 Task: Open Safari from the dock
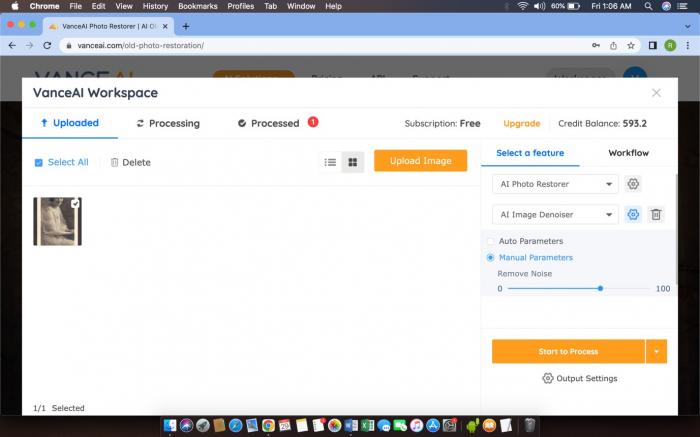point(236,425)
